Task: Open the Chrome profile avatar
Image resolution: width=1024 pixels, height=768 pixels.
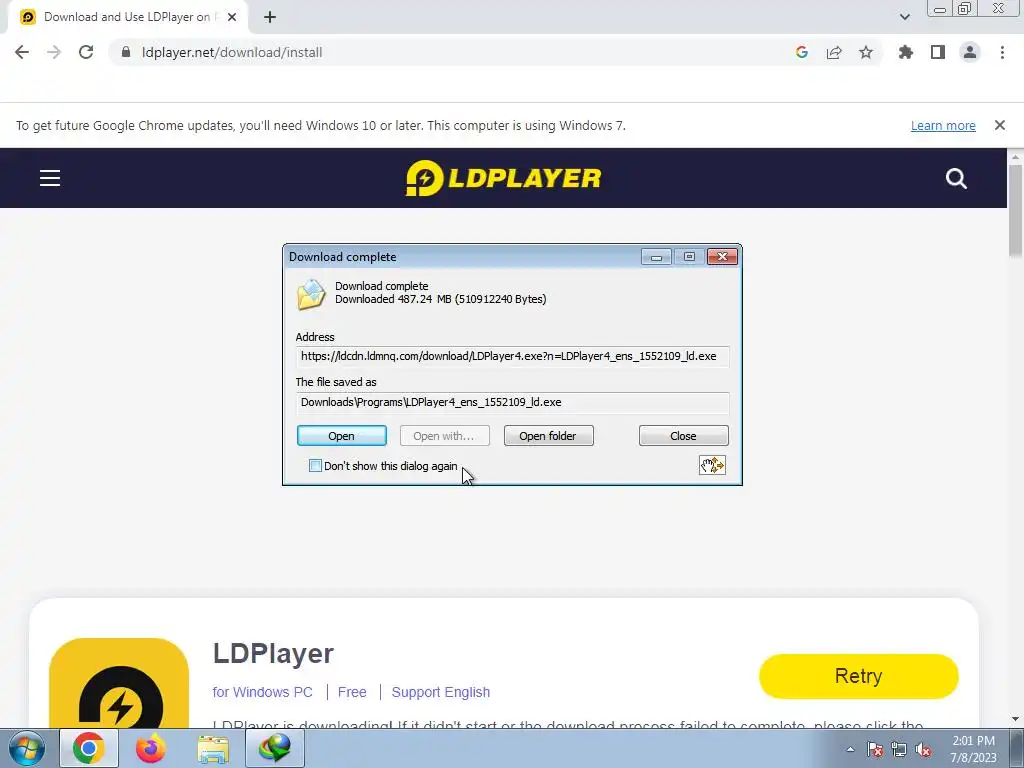Action: 970,52
